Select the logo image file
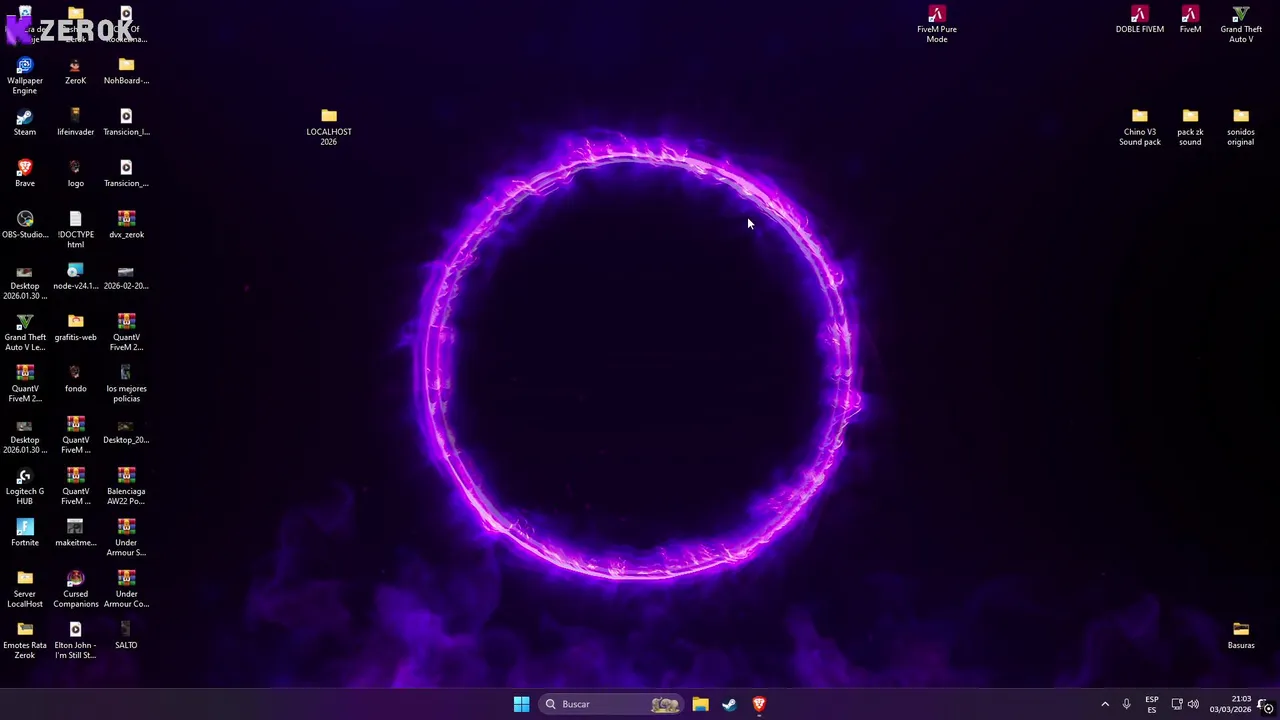Viewport: 1280px width, 720px height. pos(75,173)
